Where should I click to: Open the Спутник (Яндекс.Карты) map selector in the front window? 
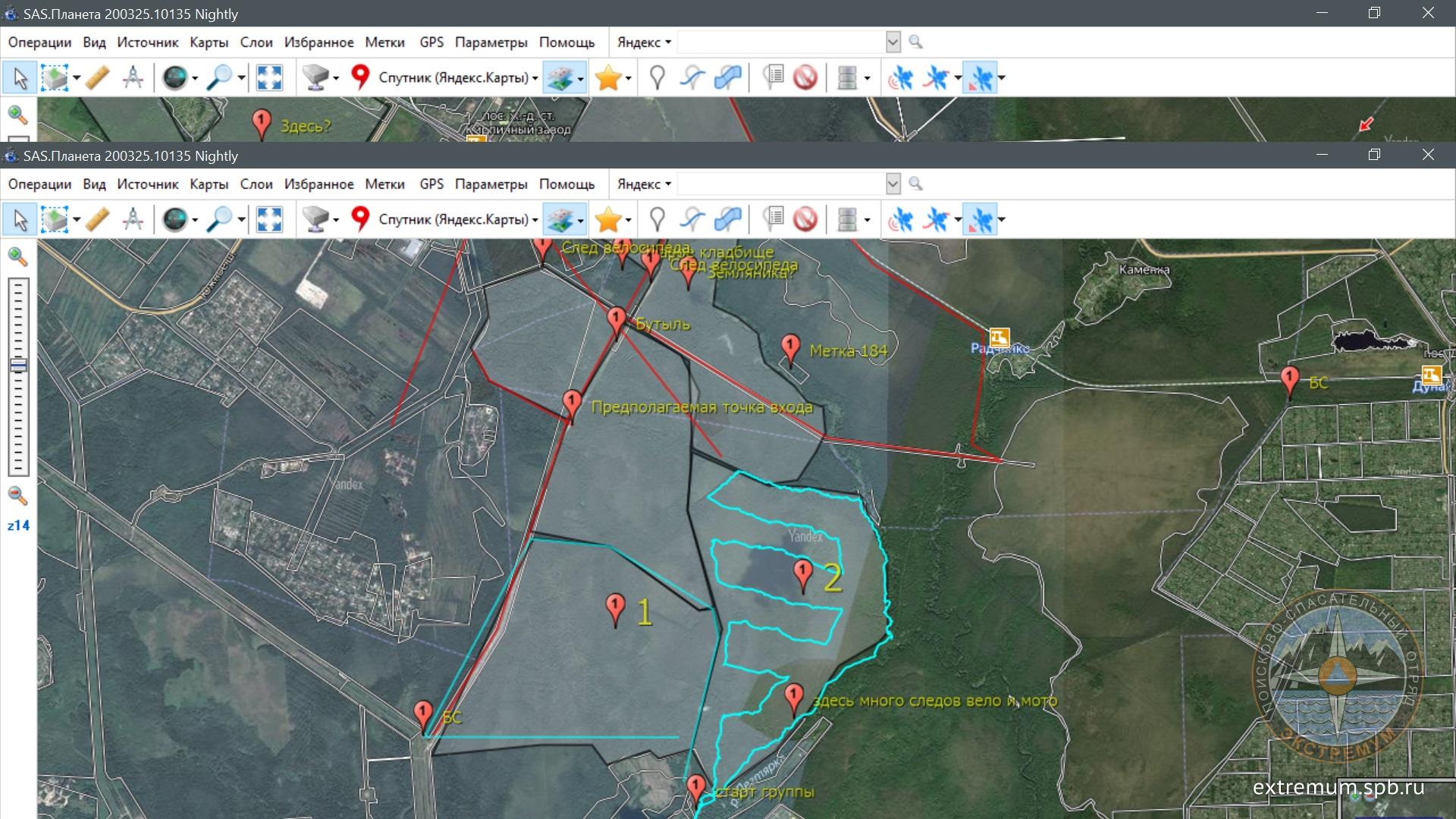tap(458, 220)
